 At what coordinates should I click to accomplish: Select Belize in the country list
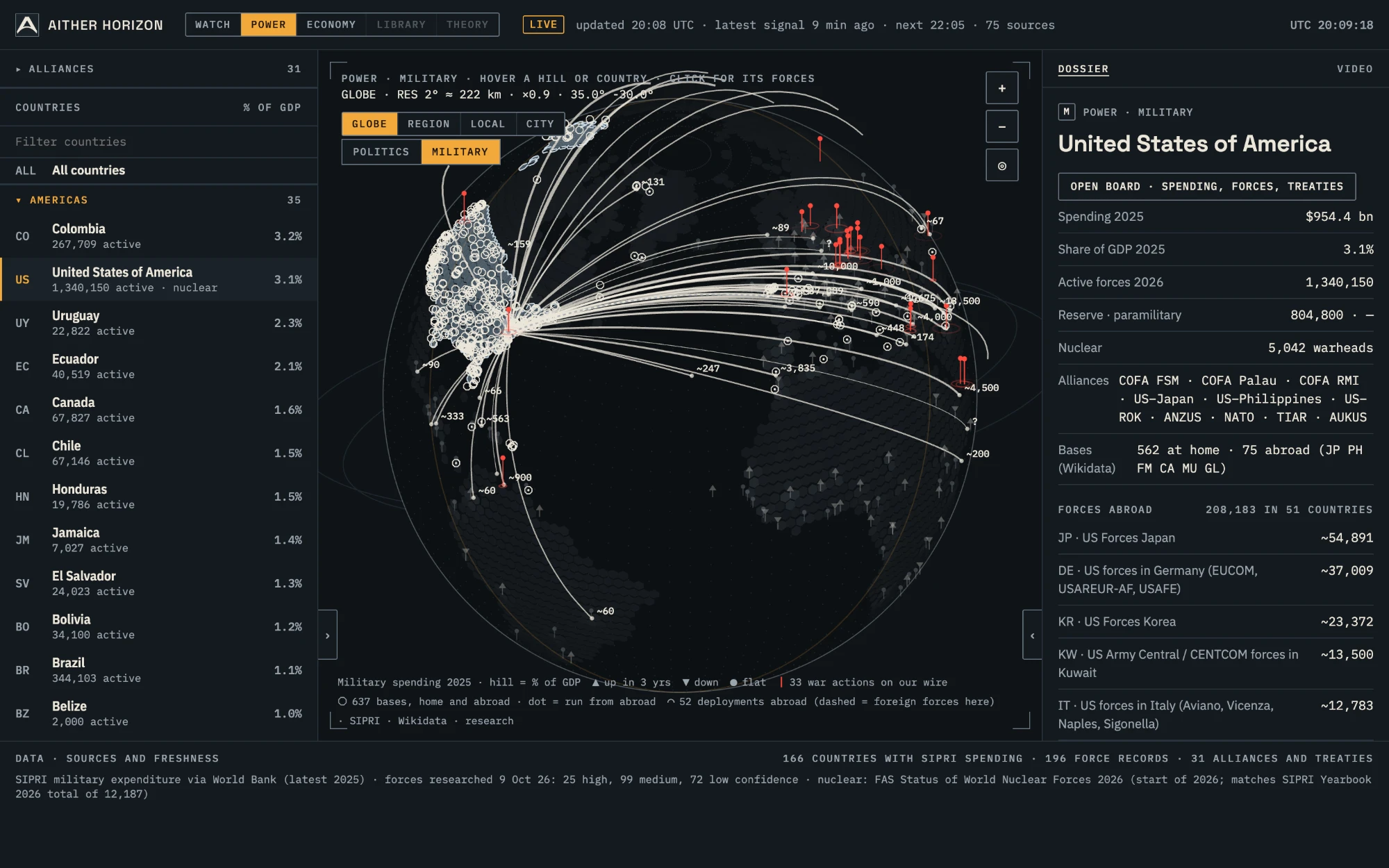(x=159, y=713)
